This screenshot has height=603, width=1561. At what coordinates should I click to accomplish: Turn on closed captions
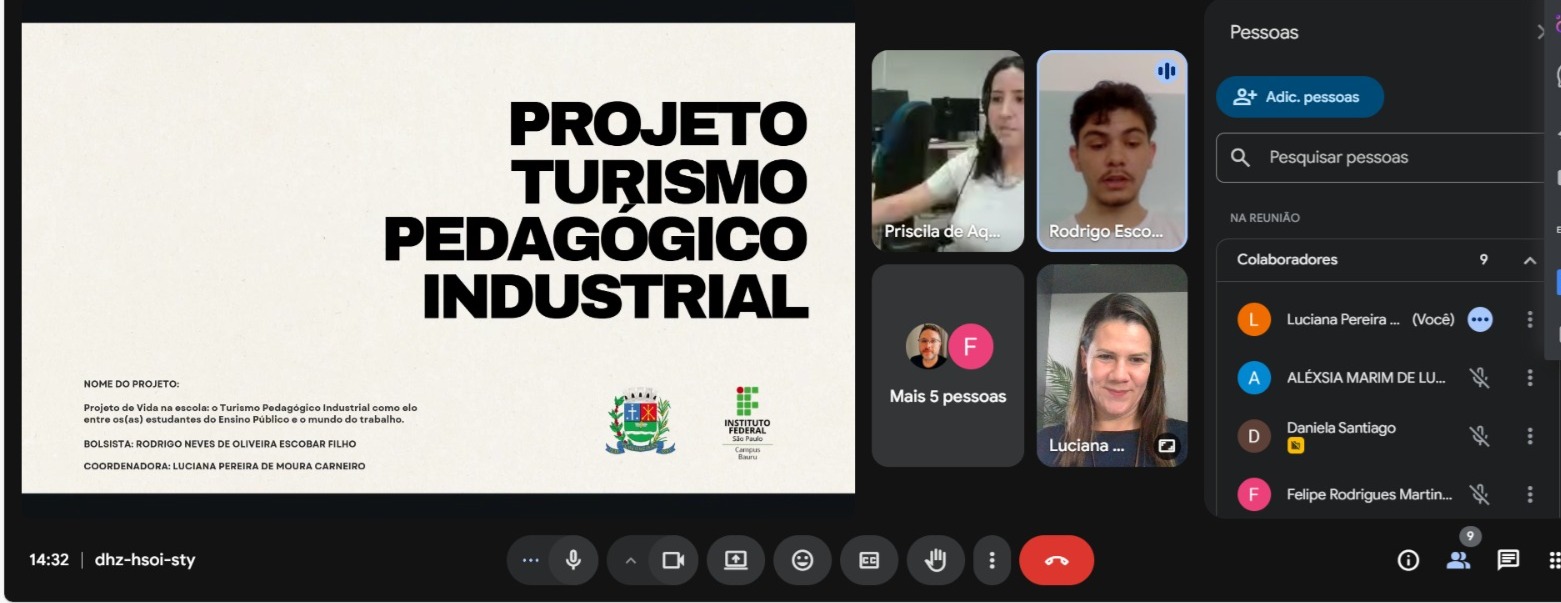pyautogui.click(x=869, y=560)
